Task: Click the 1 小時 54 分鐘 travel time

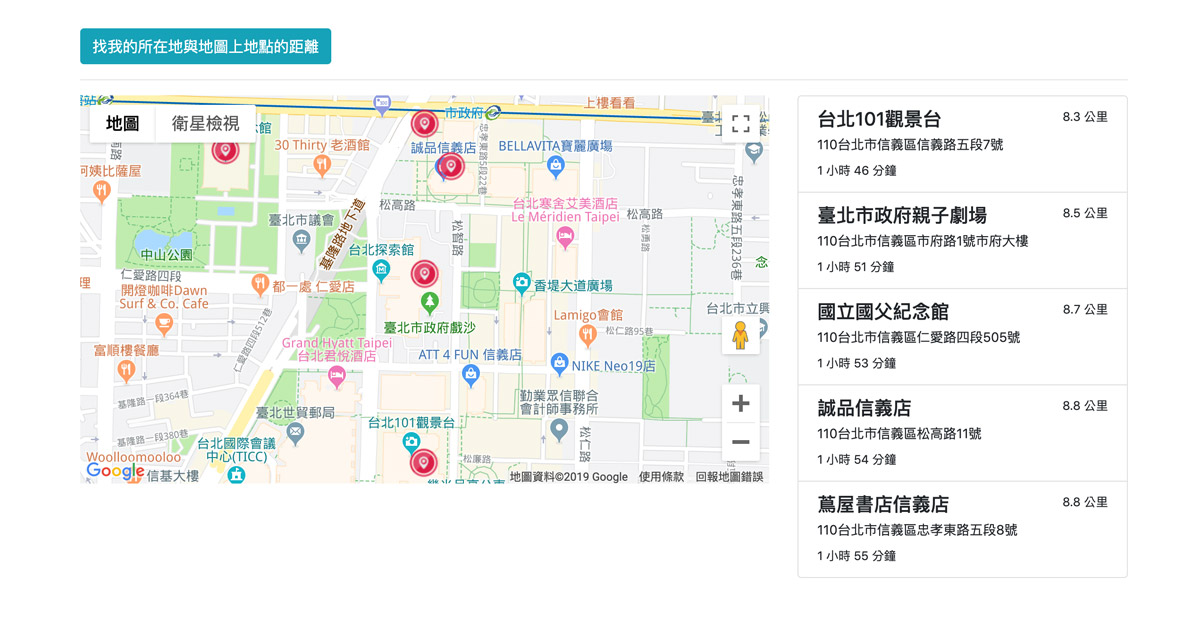Action: pos(855,460)
